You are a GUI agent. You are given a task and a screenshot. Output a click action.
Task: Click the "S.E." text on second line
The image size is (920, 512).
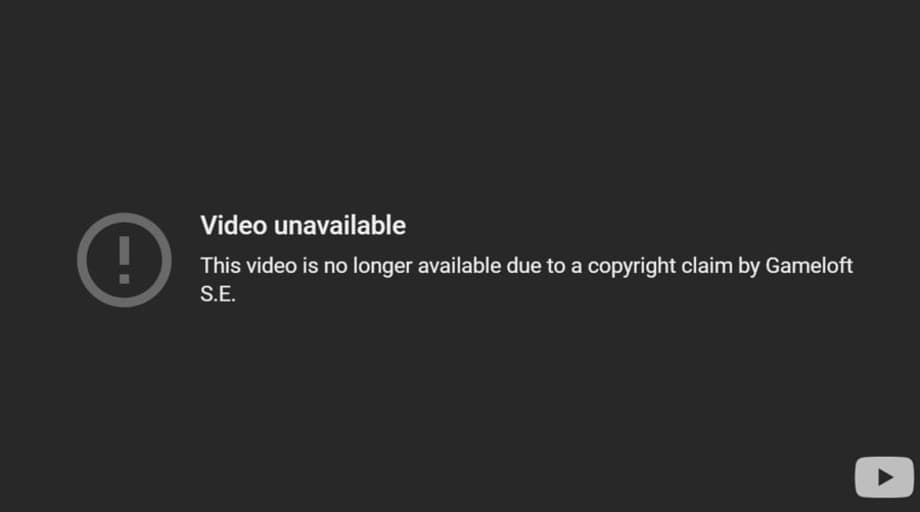(218, 294)
